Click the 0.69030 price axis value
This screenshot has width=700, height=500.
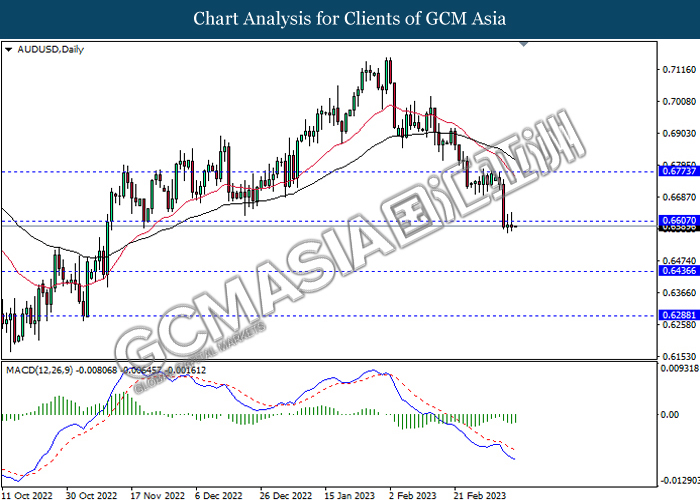point(679,133)
